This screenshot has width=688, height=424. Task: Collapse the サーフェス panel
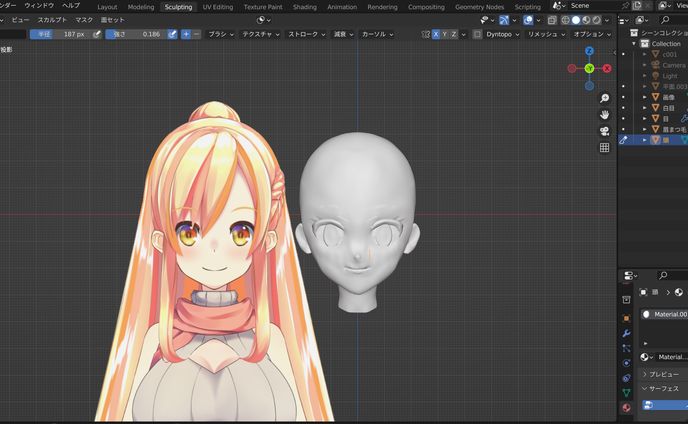tap(664, 389)
